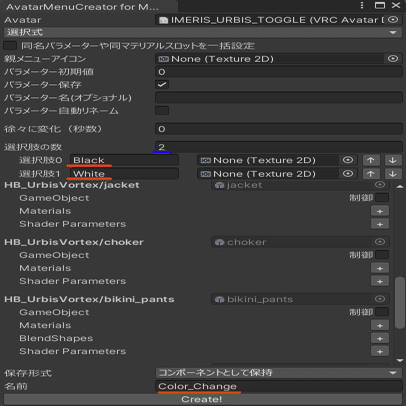Open the 保存形式 dropdown
The image size is (406, 406).
[279, 373]
